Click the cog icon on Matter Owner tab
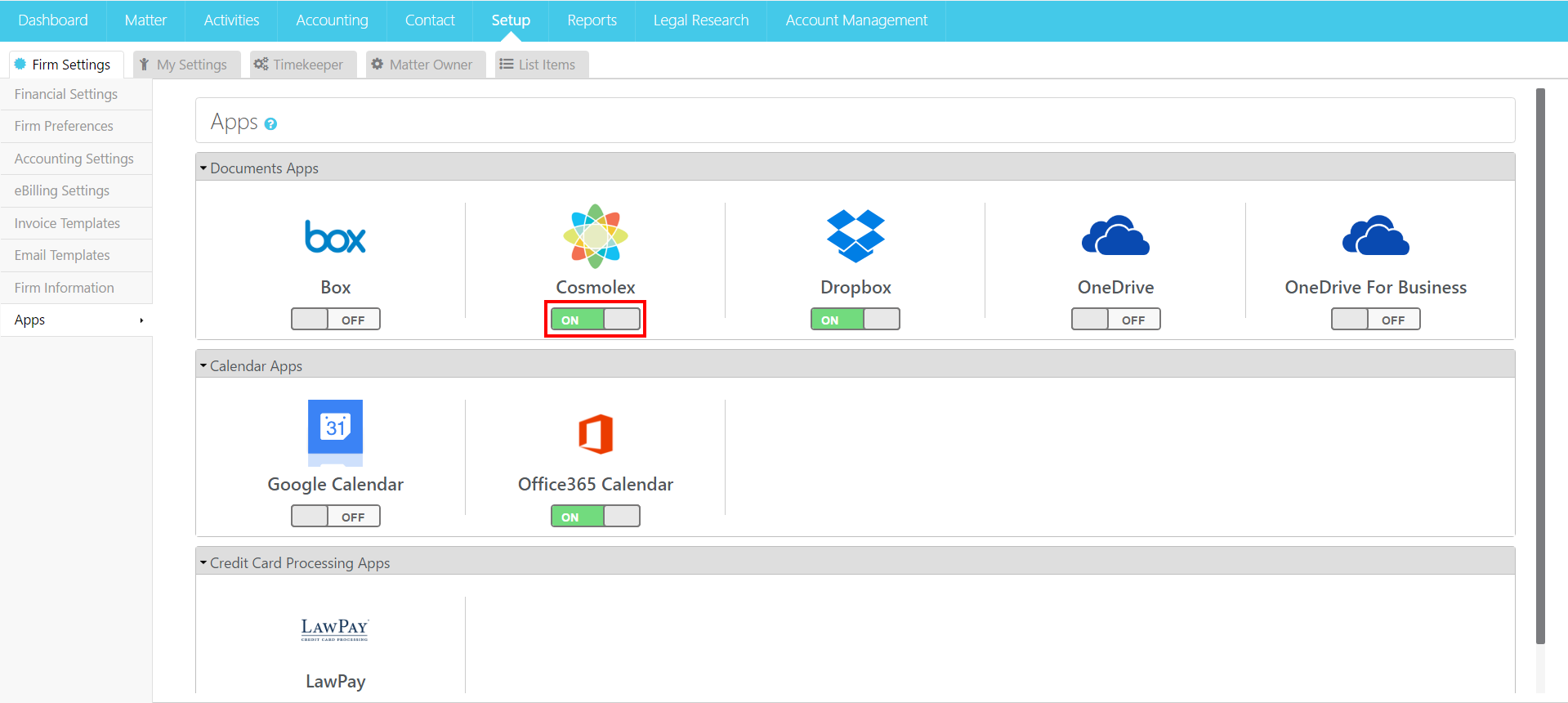 377,64
